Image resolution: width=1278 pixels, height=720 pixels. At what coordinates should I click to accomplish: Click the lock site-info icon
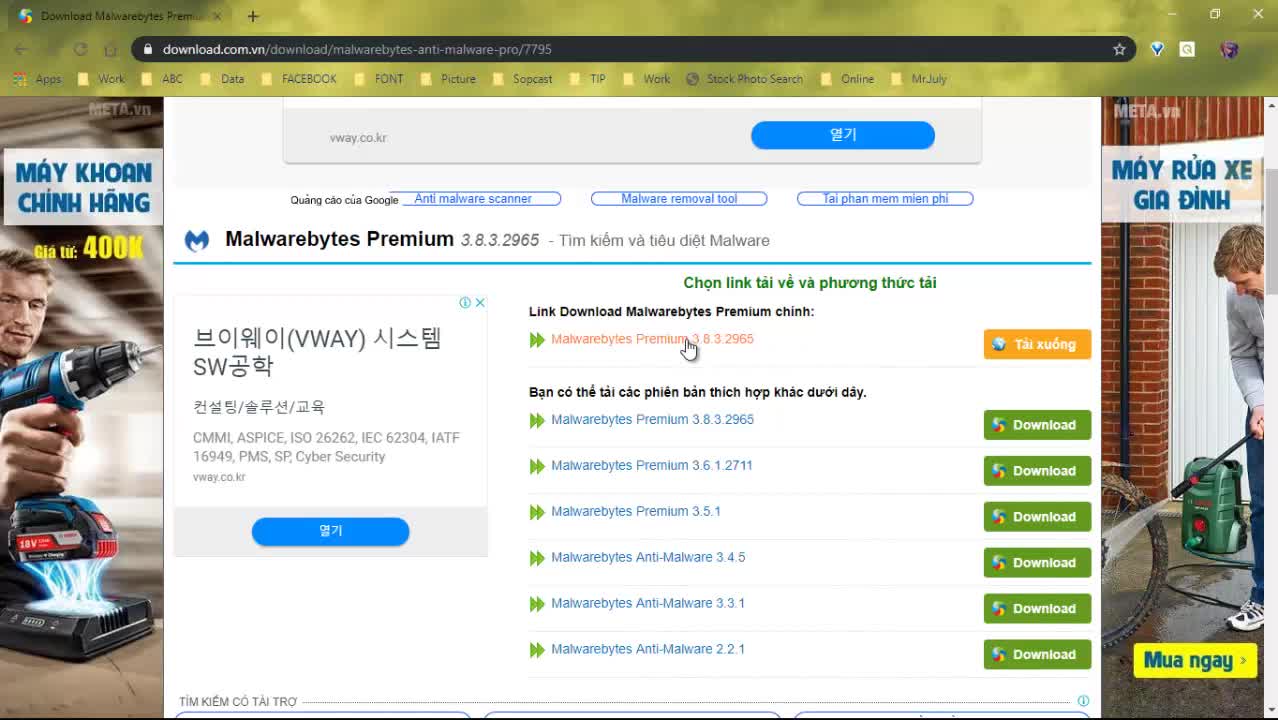pos(147,49)
